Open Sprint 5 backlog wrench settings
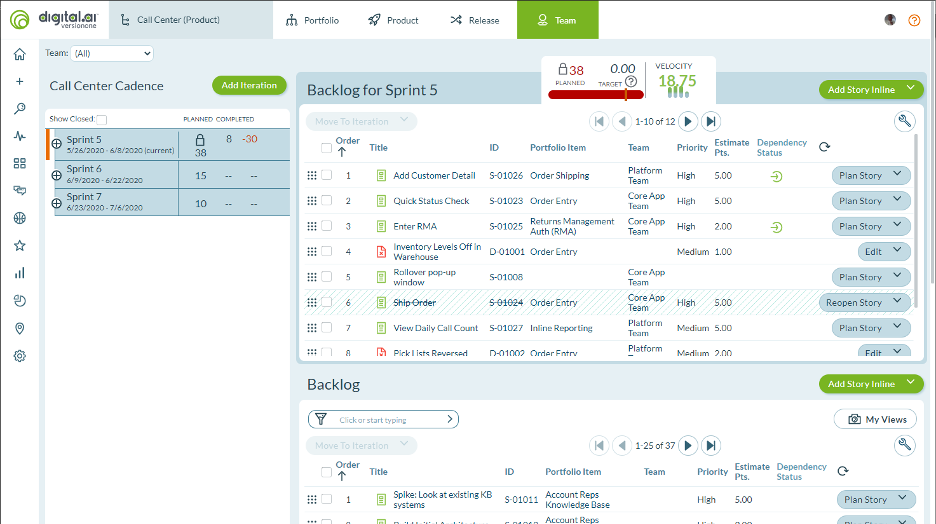936x524 pixels. tap(905, 121)
